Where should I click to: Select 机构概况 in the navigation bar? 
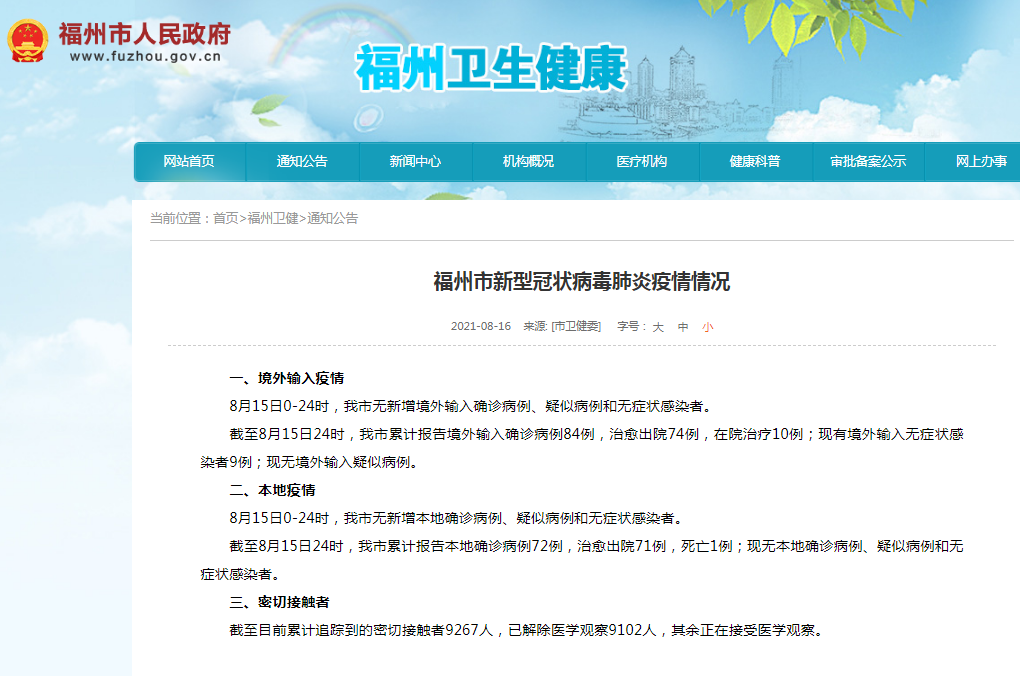[x=528, y=161]
